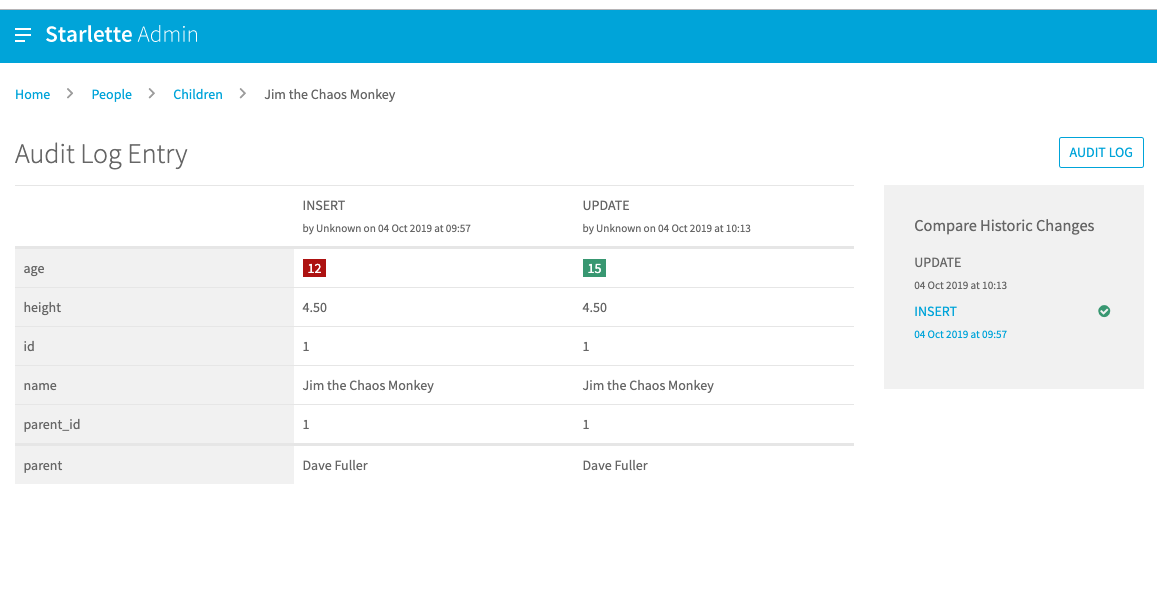Click the breadcrumb chevron after Home

coord(69,93)
